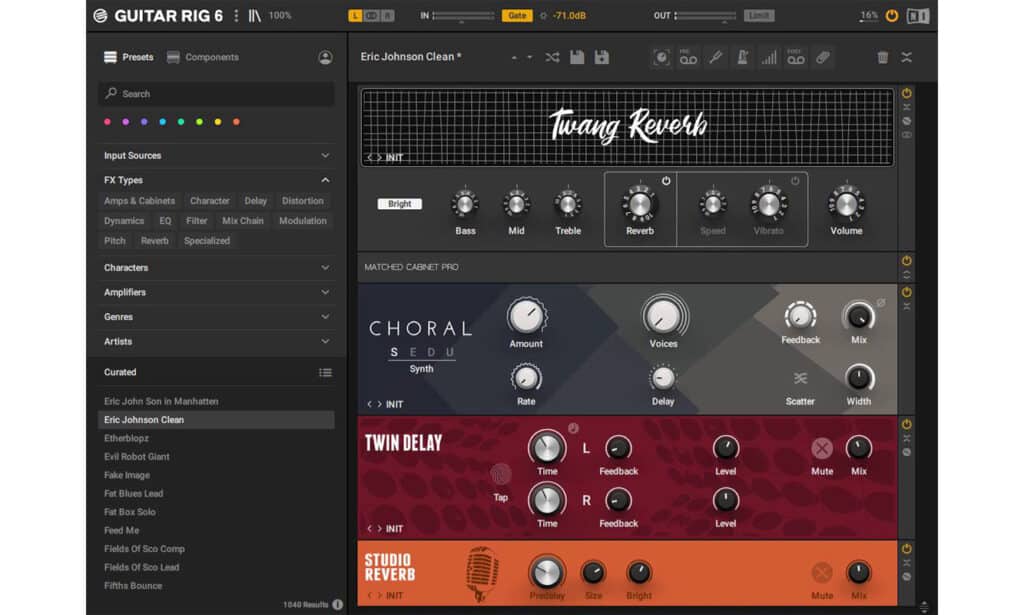Open the tuner tool
The height and width of the screenshot is (615, 1024).
(x=716, y=57)
